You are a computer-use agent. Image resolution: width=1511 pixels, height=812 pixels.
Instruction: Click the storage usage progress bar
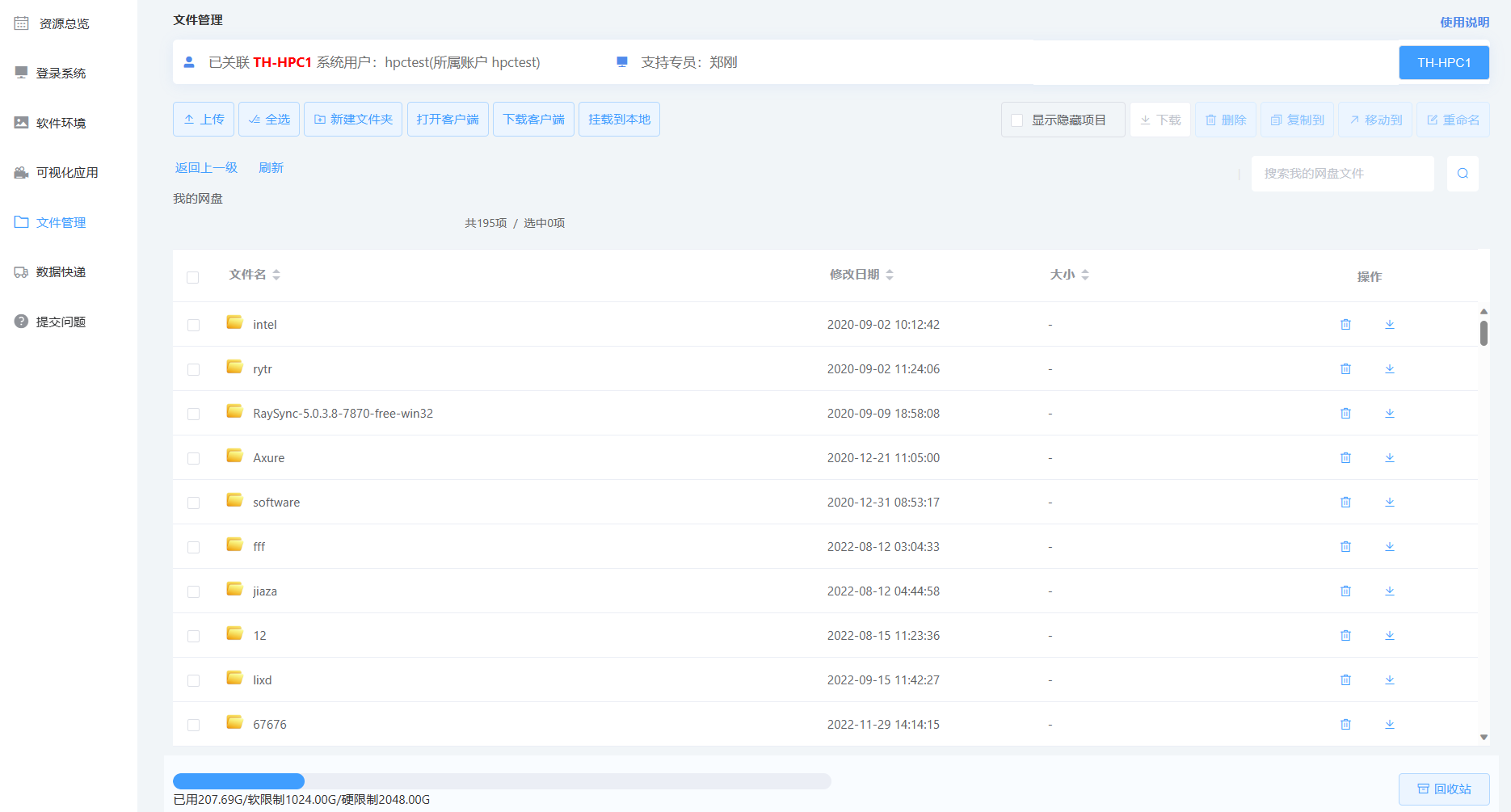(502, 781)
